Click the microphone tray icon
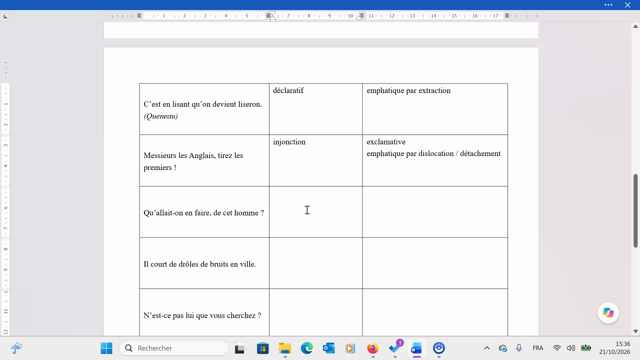 [519, 348]
